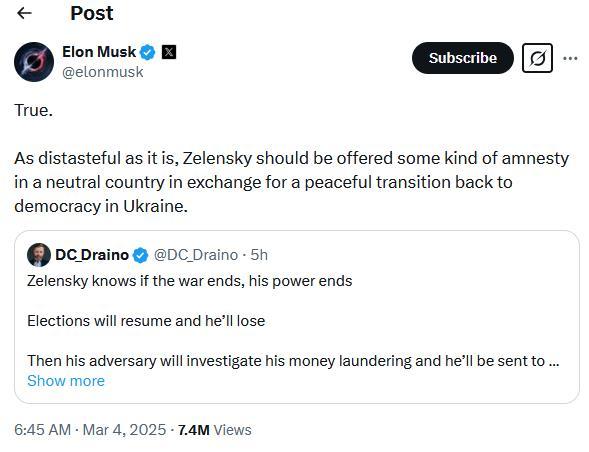
Task: Open the DC_Draino display name
Action: point(92,255)
